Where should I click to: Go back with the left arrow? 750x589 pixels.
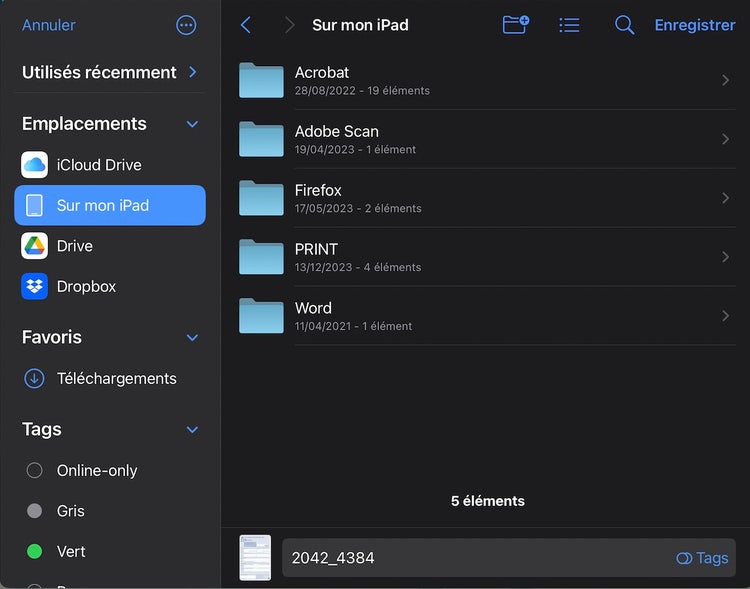tap(245, 25)
